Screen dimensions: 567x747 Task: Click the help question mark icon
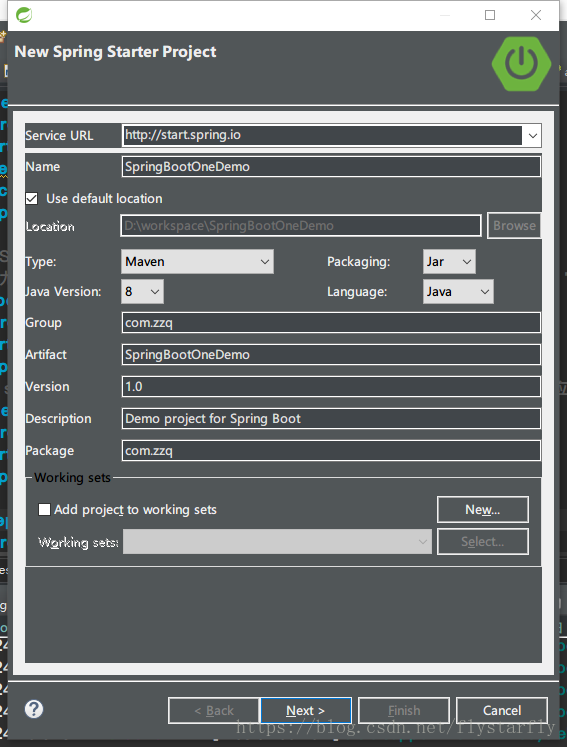34,709
